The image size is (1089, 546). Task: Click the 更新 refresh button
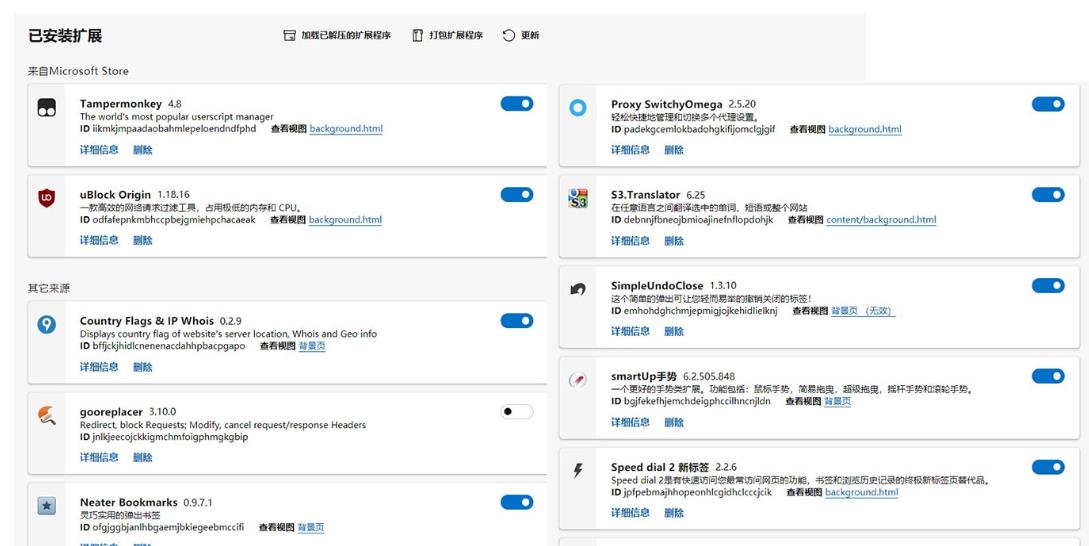(521, 36)
